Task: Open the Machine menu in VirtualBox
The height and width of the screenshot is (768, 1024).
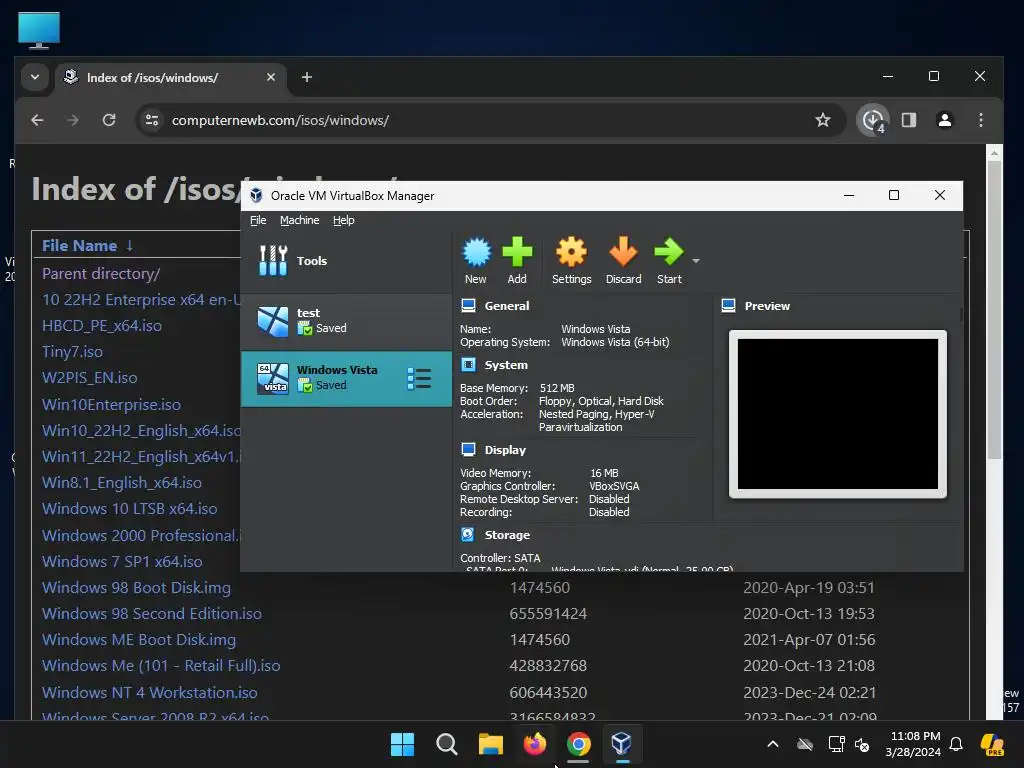Action: click(300, 220)
